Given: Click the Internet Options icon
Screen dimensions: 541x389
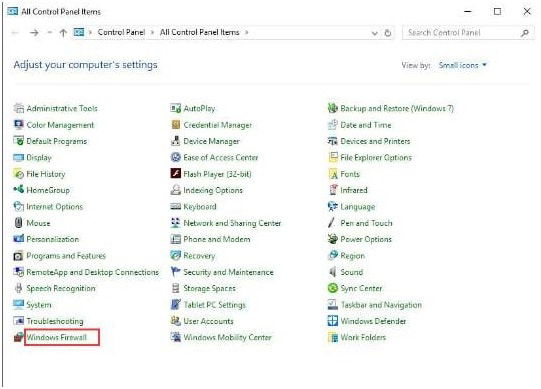Looking at the screenshot, I should tap(18, 206).
